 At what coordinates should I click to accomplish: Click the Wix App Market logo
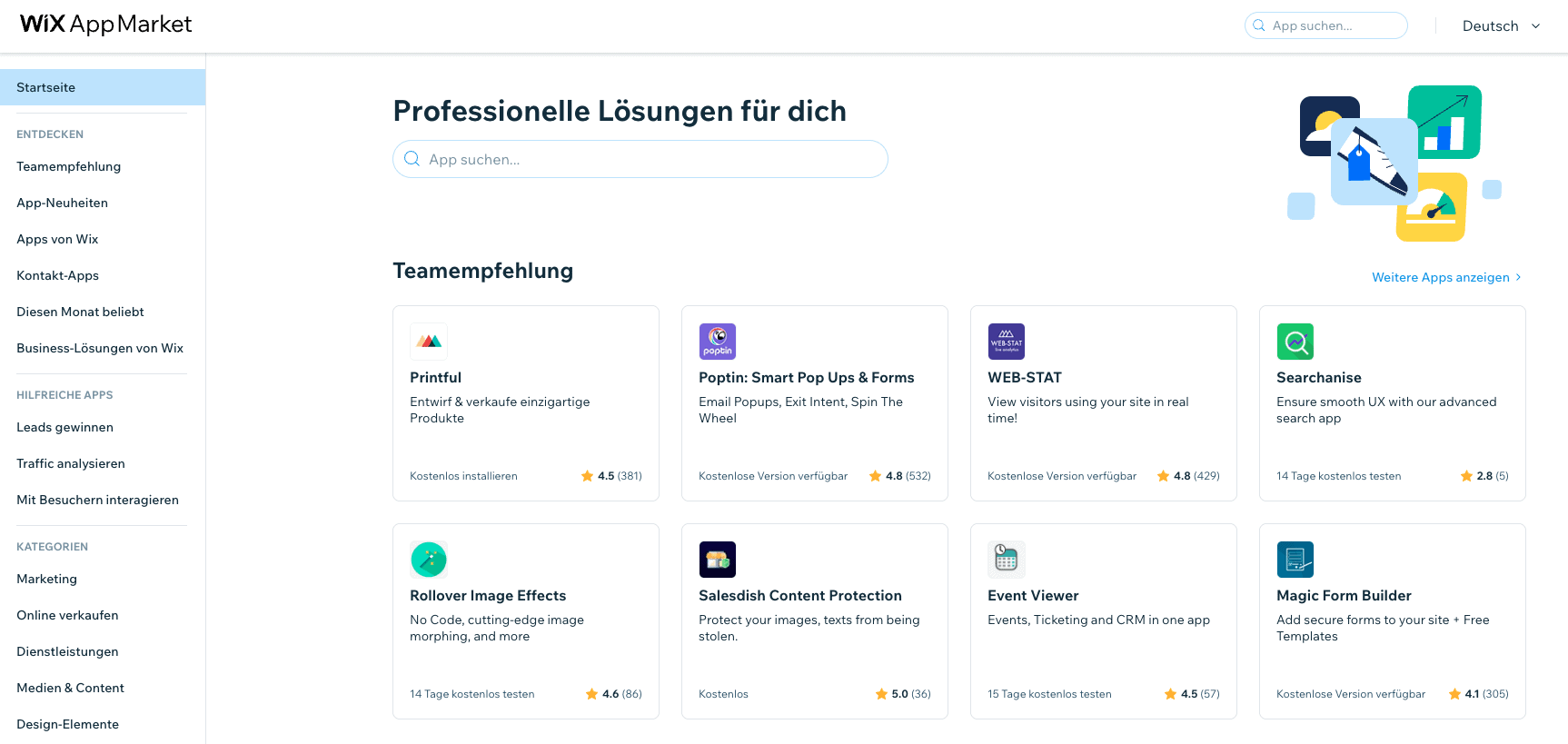click(x=105, y=25)
